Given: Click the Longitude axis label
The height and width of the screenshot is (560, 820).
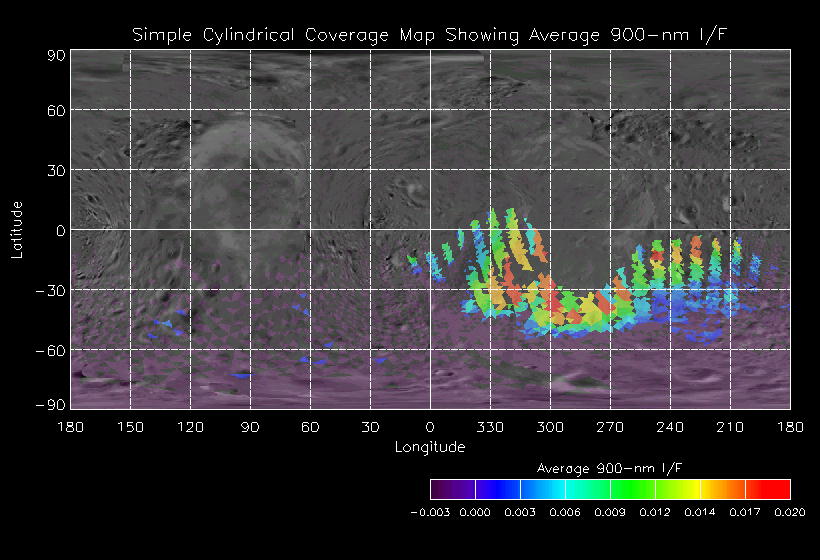Looking at the screenshot, I should [430, 447].
